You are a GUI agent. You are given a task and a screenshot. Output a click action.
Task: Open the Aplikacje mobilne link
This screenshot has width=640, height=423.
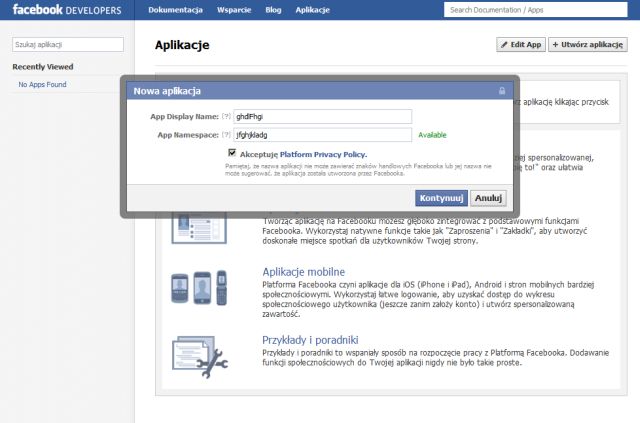point(303,272)
